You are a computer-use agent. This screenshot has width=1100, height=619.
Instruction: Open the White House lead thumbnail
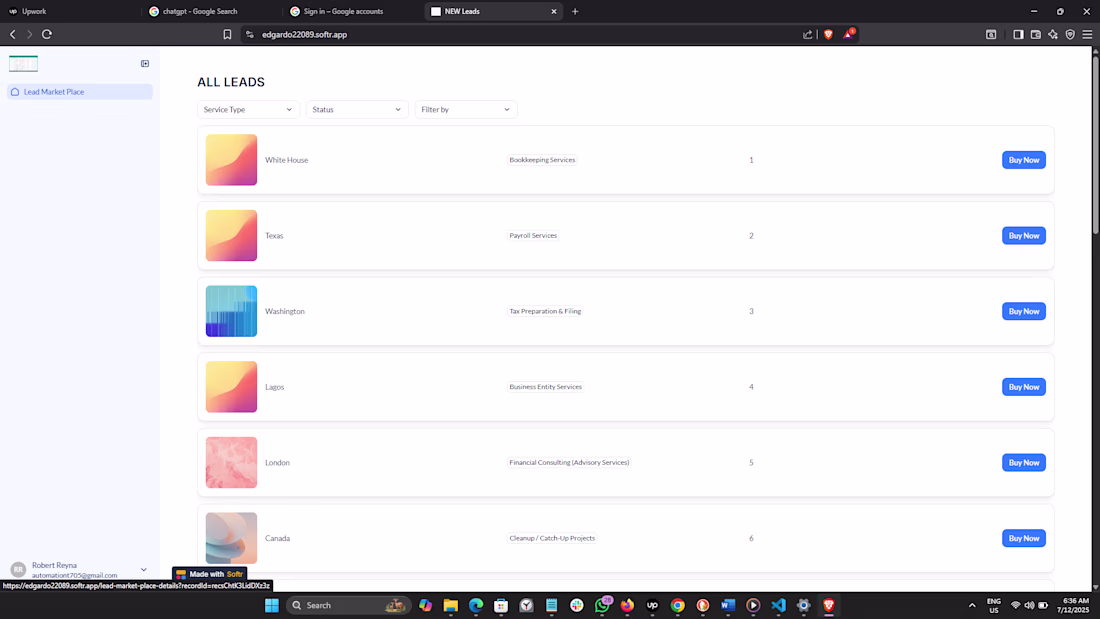pyautogui.click(x=232, y=160)
